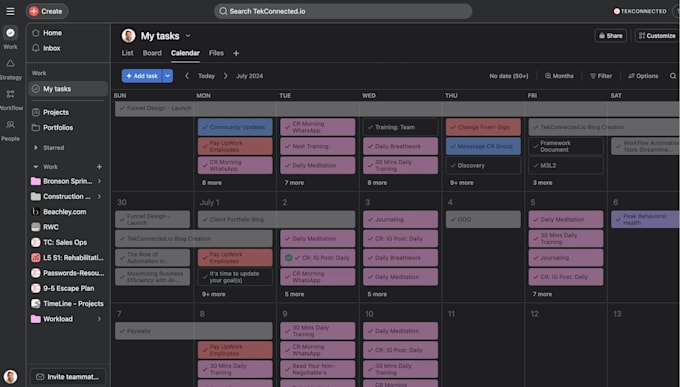
Task: Open the hamburger menu icon
Action: coord(10,11)
